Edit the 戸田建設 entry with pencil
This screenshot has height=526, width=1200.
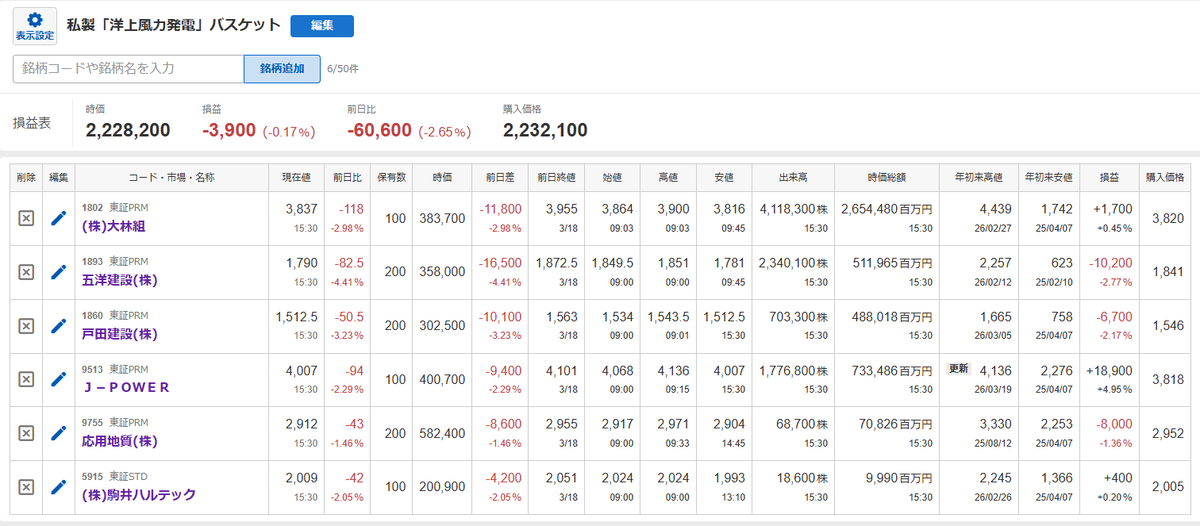[59, 325]
